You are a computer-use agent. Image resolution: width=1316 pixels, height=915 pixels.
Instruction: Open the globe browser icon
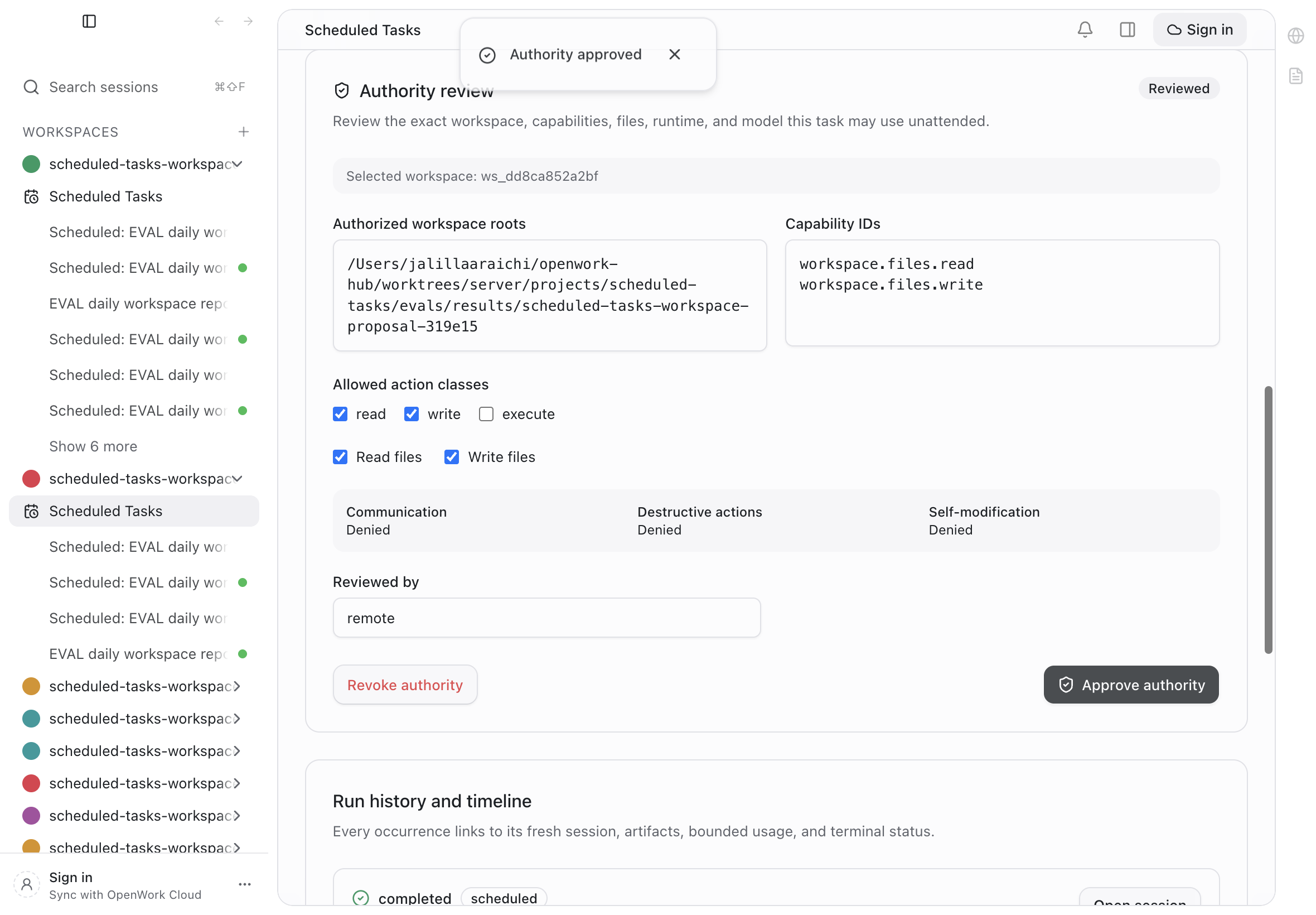pyautogui.click(x=1295, y=36)
